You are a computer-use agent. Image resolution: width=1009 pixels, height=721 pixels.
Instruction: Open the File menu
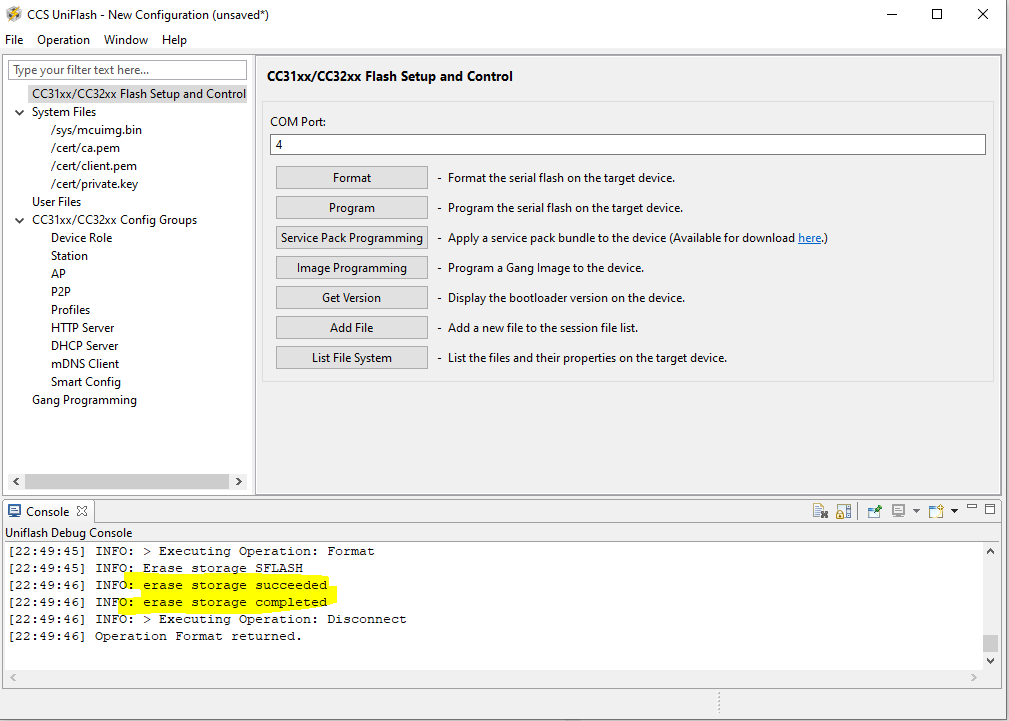point(14,40)
